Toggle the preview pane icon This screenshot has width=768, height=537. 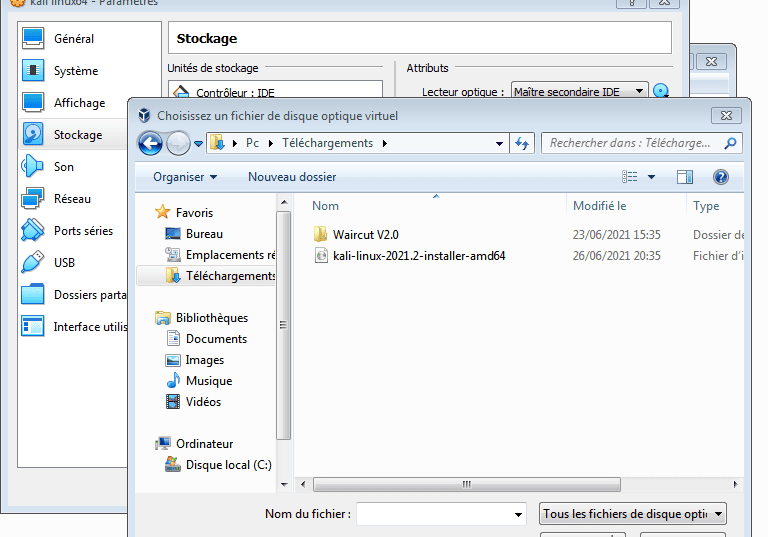(685, 177)
